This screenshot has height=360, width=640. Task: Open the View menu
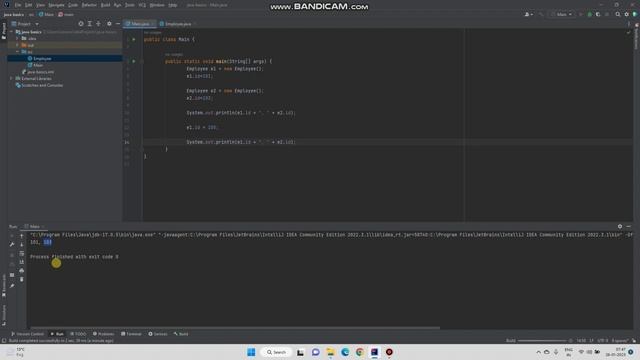click(x=40, y=5)
